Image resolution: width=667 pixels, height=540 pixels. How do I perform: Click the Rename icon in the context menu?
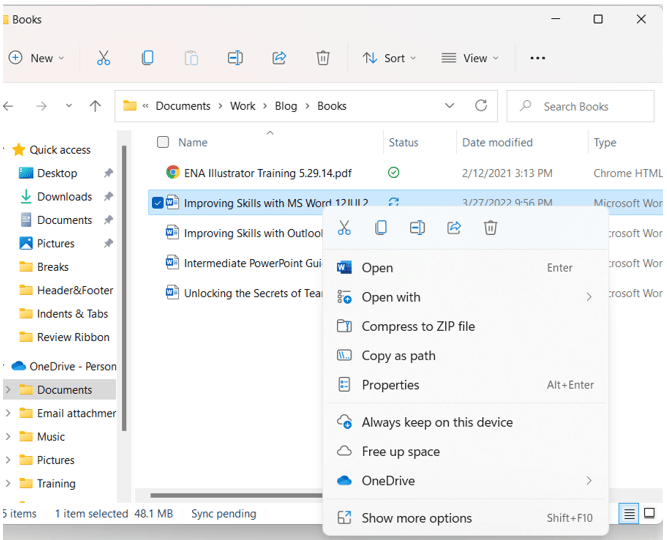tap(417, 228)
